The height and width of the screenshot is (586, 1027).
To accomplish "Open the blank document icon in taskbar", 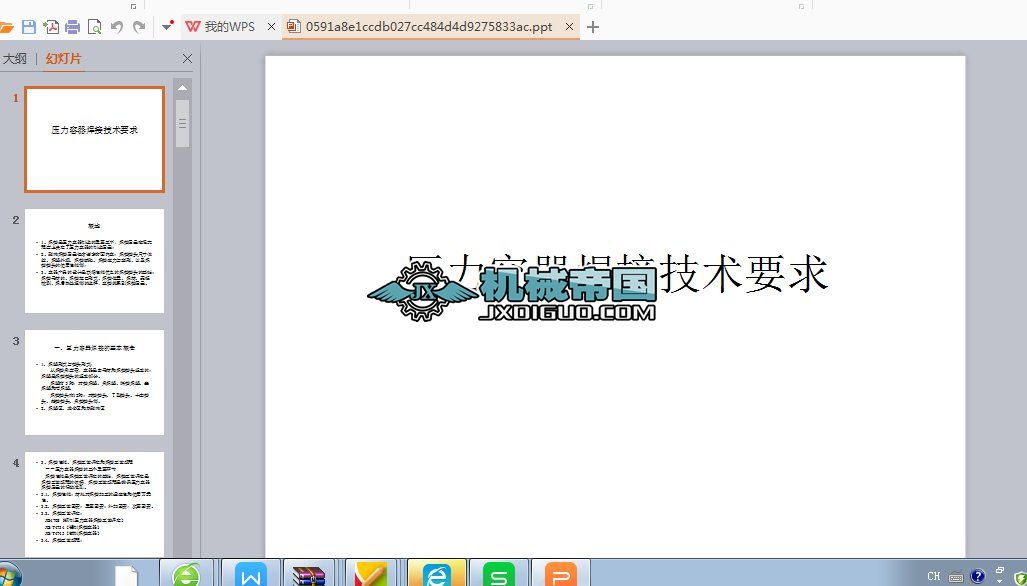I will 126,575.
